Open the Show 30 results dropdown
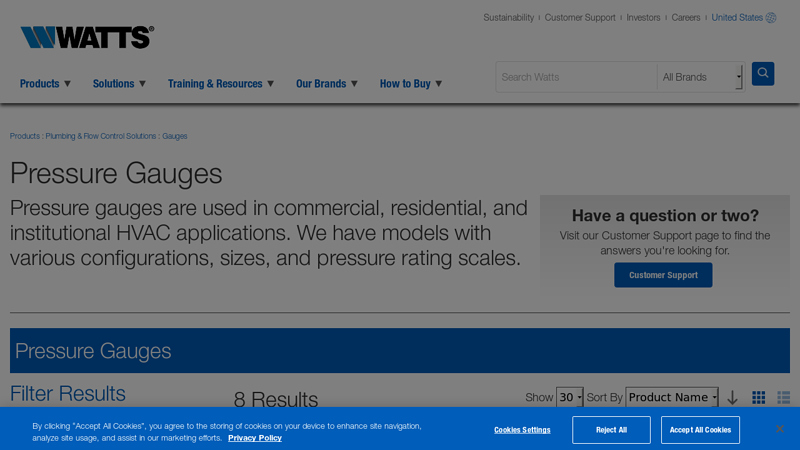800x450 pixels. (569, 397)
